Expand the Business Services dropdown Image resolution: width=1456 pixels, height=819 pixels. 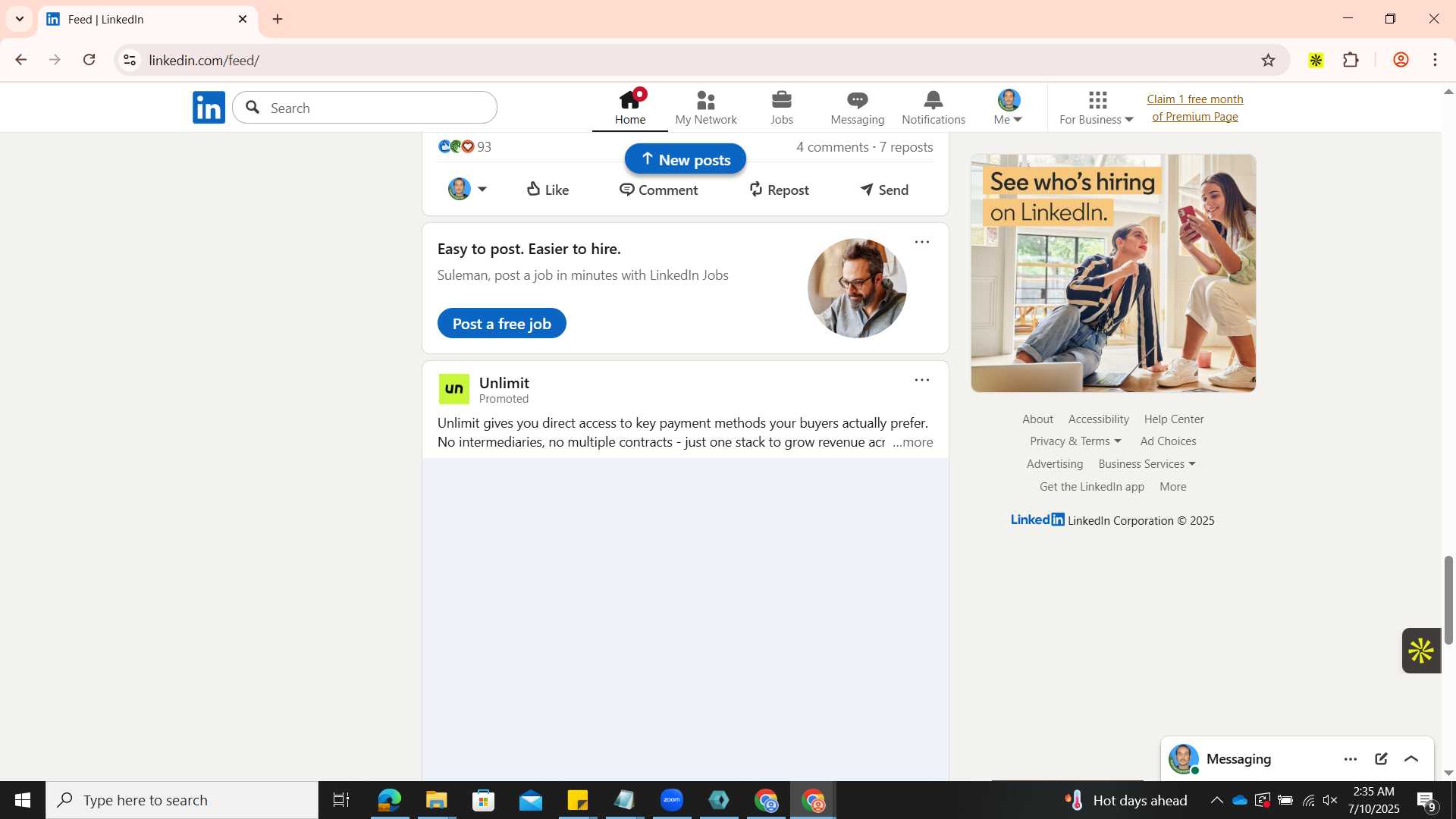coord(1147,464)
